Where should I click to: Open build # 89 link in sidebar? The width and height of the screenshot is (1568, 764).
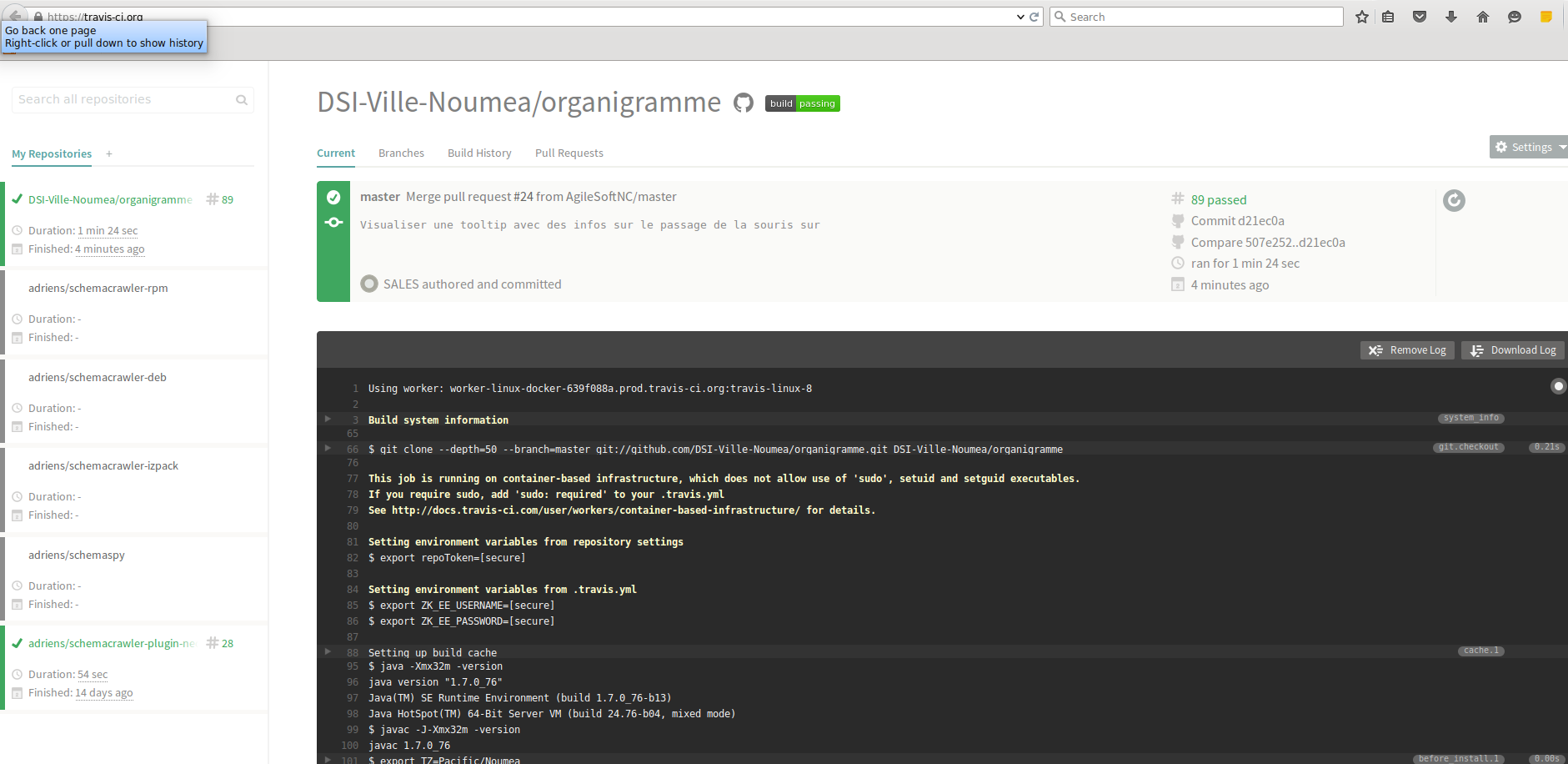point(220,200)
